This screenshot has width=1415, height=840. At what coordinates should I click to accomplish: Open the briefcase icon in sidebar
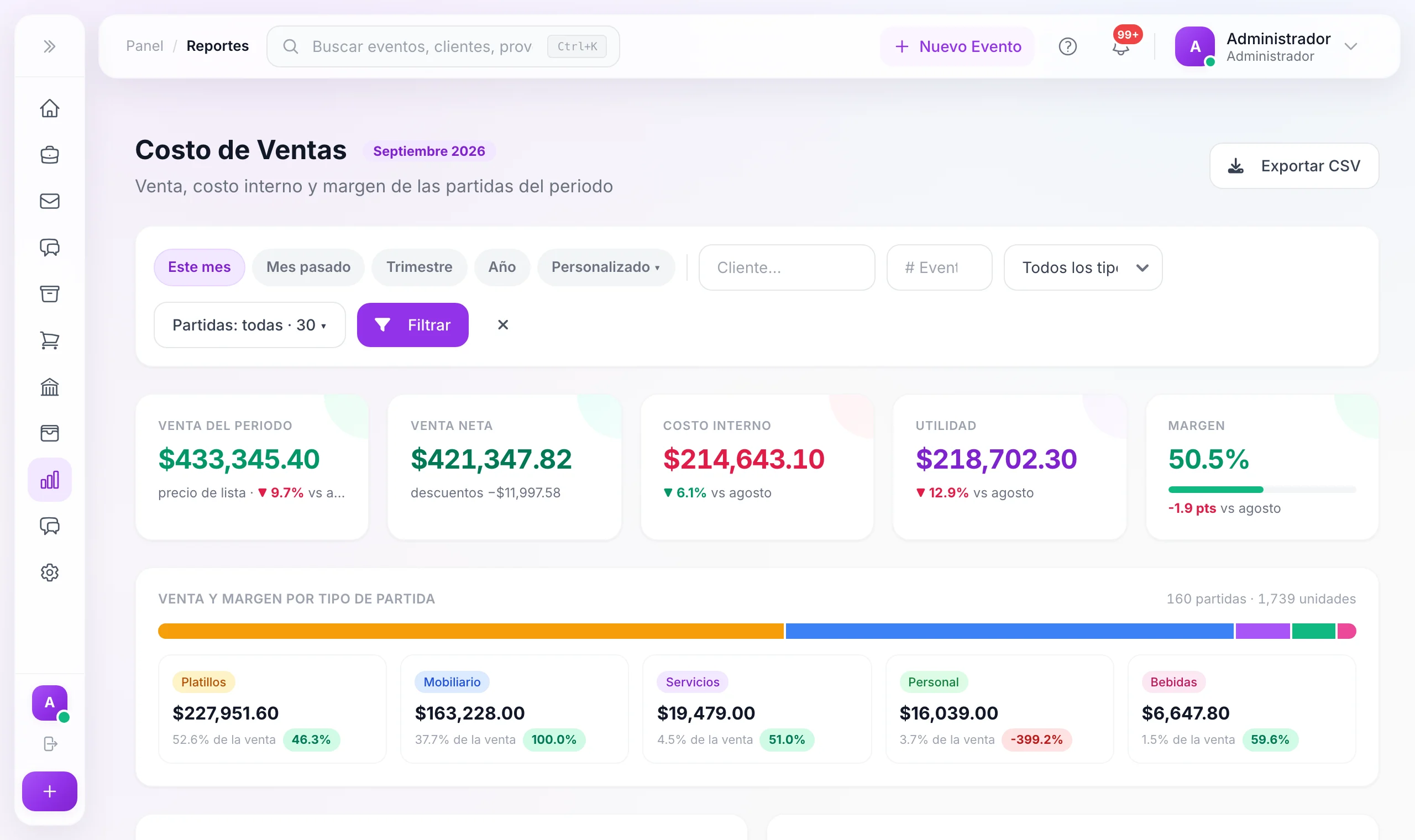coord(50,155)
